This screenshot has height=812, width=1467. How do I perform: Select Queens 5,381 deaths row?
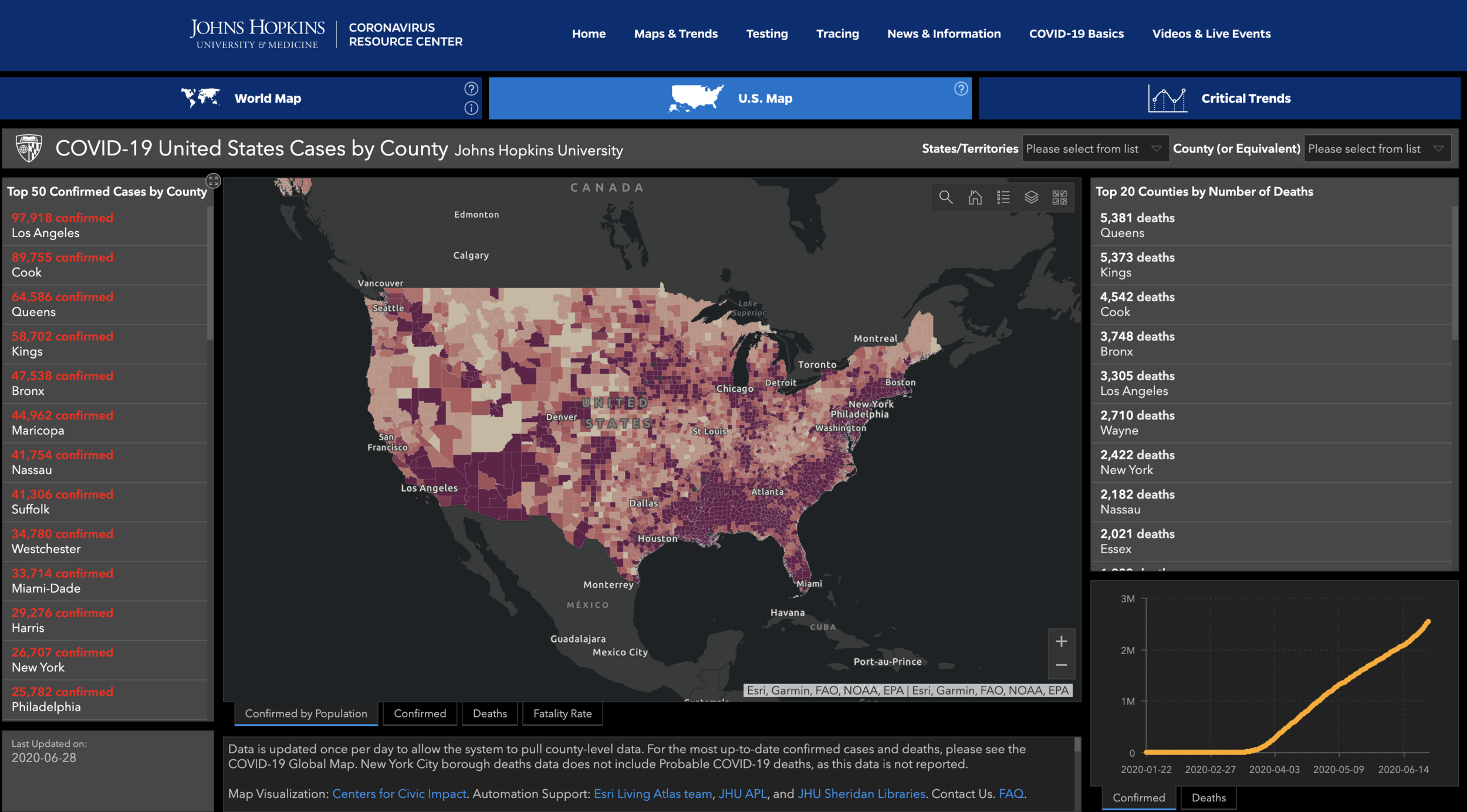click(1272, 225)
